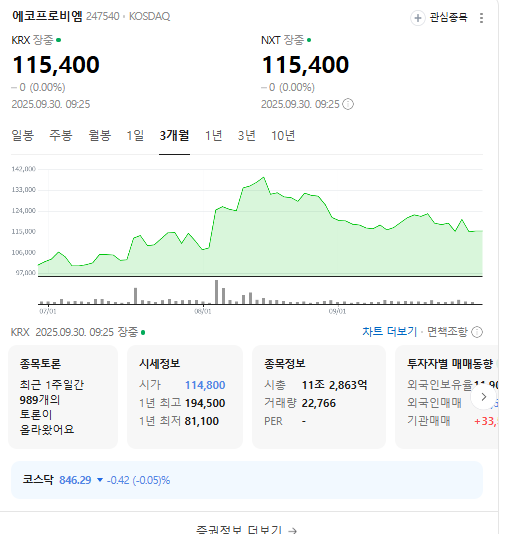
Task: Open the 면책조항 link
Action: tap(447, 332)
